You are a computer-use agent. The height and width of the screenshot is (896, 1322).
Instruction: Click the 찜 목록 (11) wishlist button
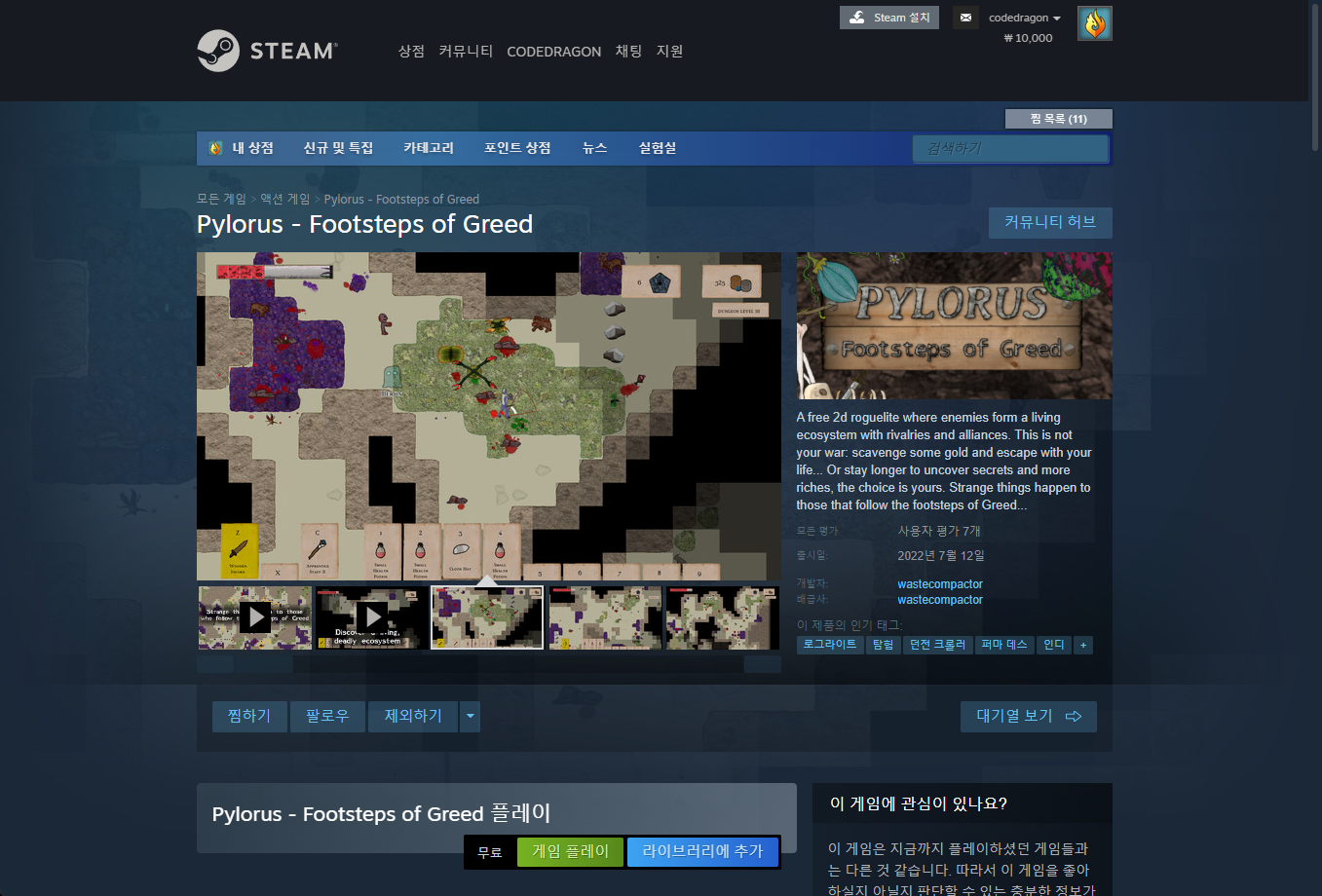pos(1059,119)
